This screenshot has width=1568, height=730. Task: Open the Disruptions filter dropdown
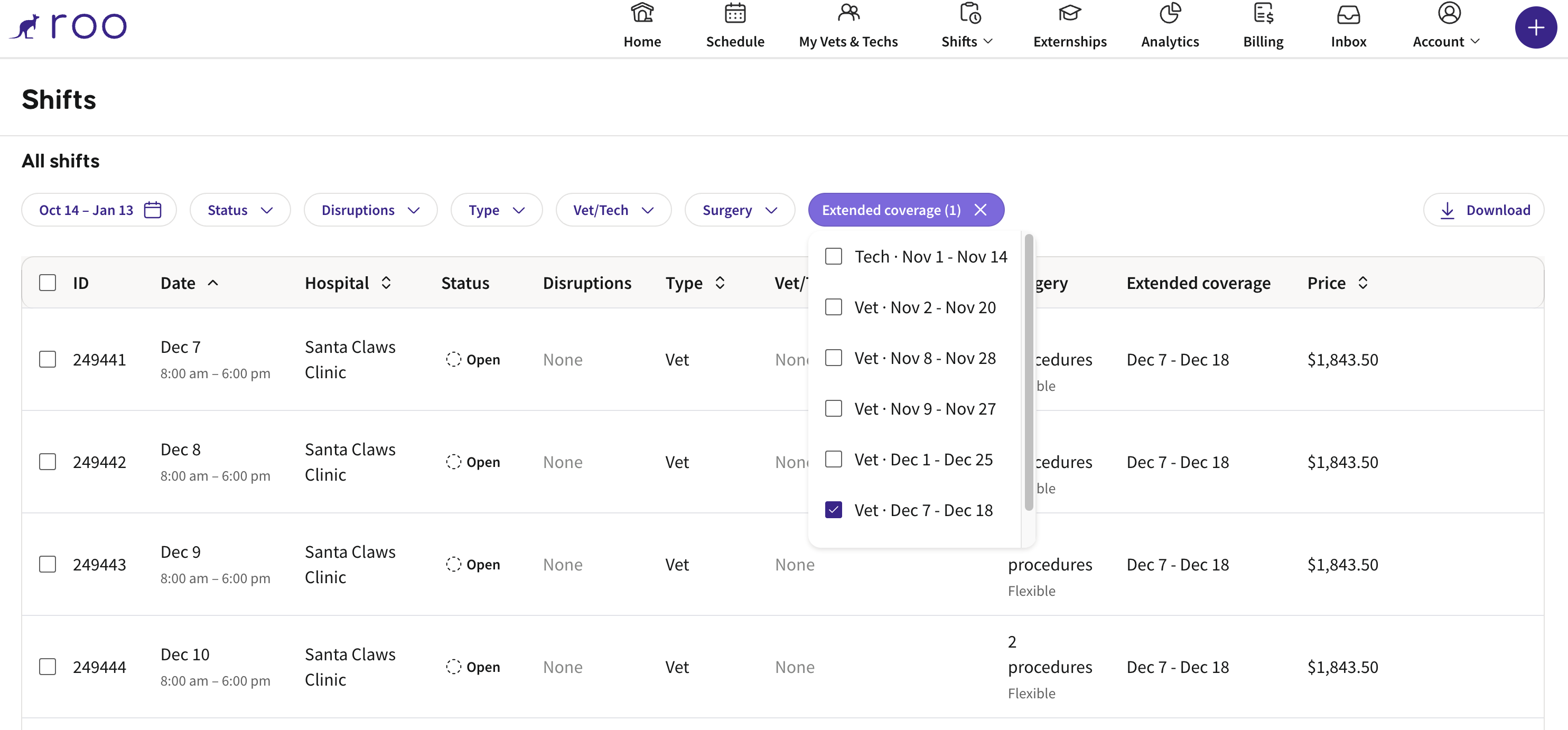pyautogui.click(x=370, y=210)
